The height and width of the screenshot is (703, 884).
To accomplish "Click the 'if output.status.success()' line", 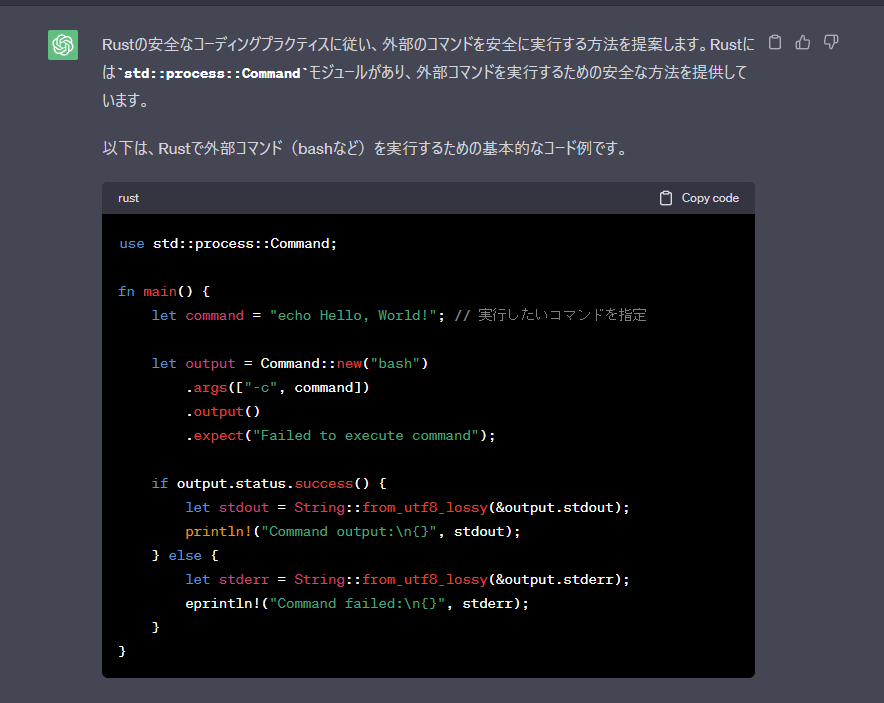I will tap(269, 484).
